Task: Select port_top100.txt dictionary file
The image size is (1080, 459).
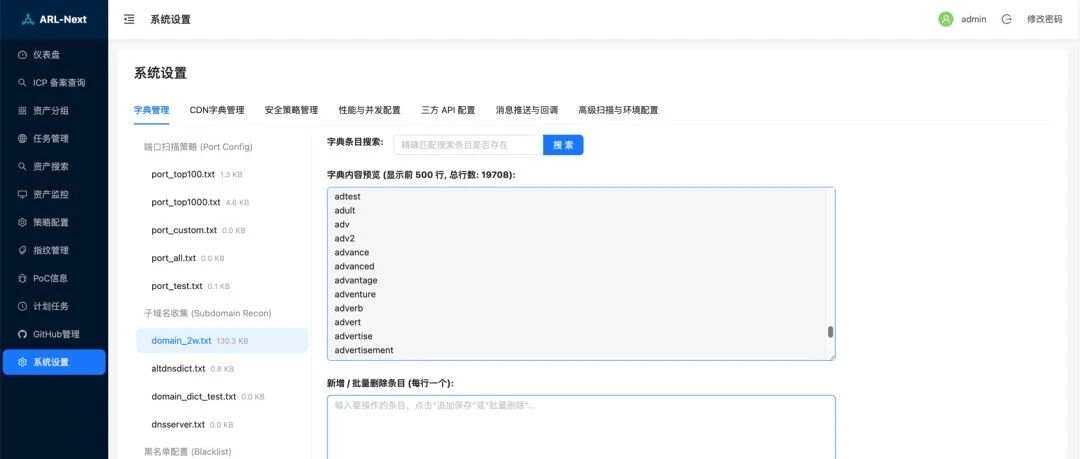Action: click(222, 174)
